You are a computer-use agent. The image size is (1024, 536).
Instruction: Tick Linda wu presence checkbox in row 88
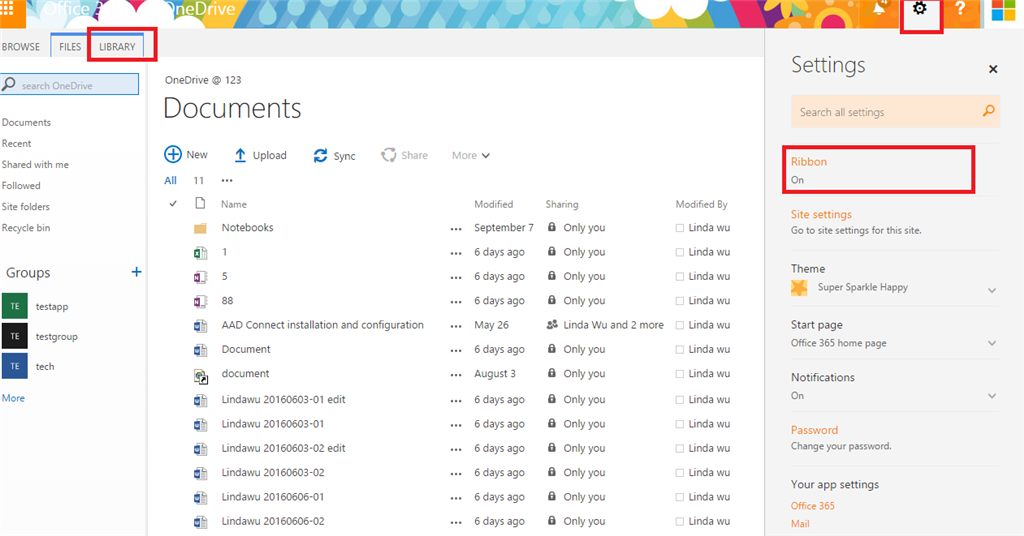point(680,301)
